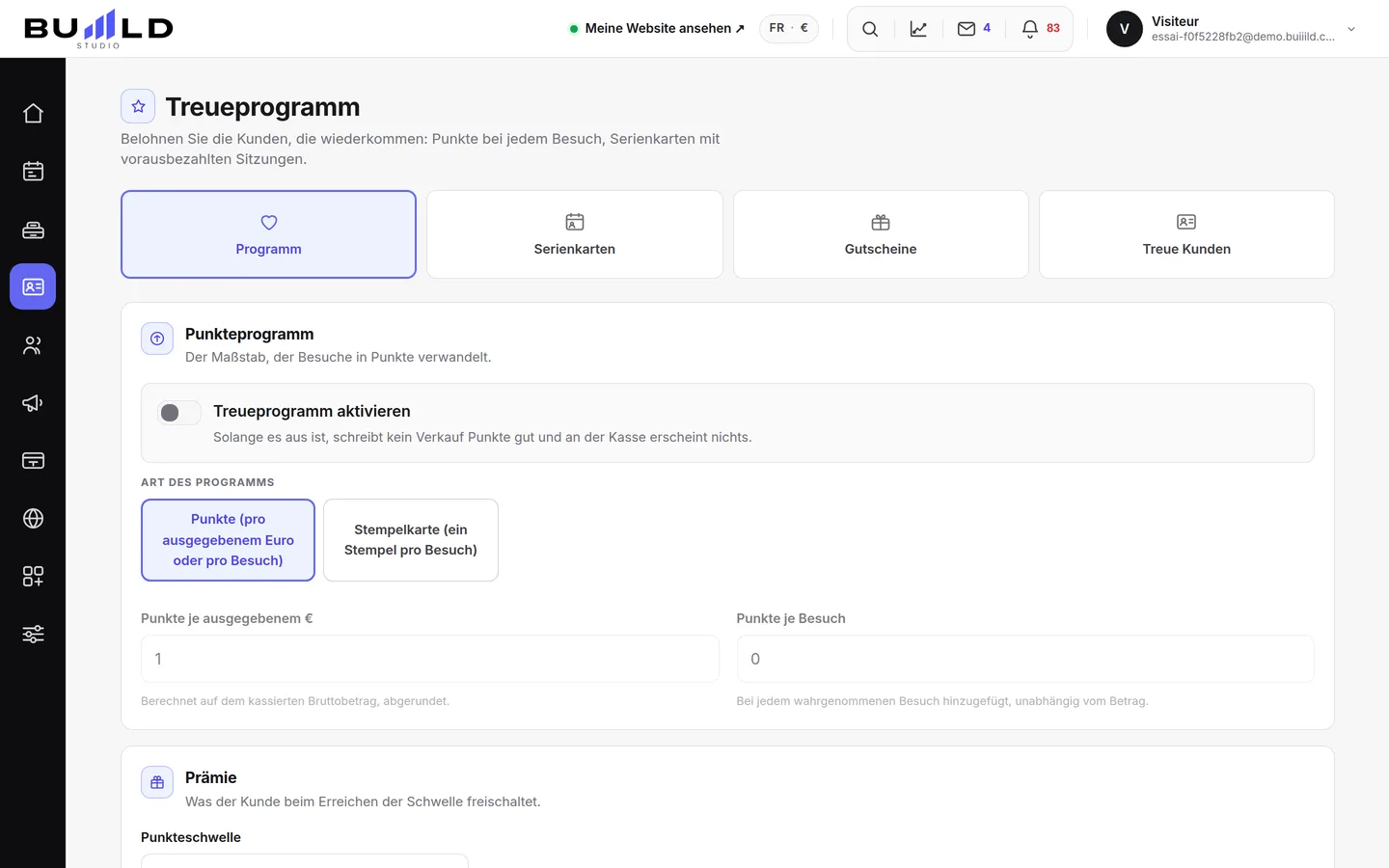Open the apps grid-plus icon in the sidebar
The height and width of the screenshot is (868, 1389).
pyautogui.click(x=33, y=577)
